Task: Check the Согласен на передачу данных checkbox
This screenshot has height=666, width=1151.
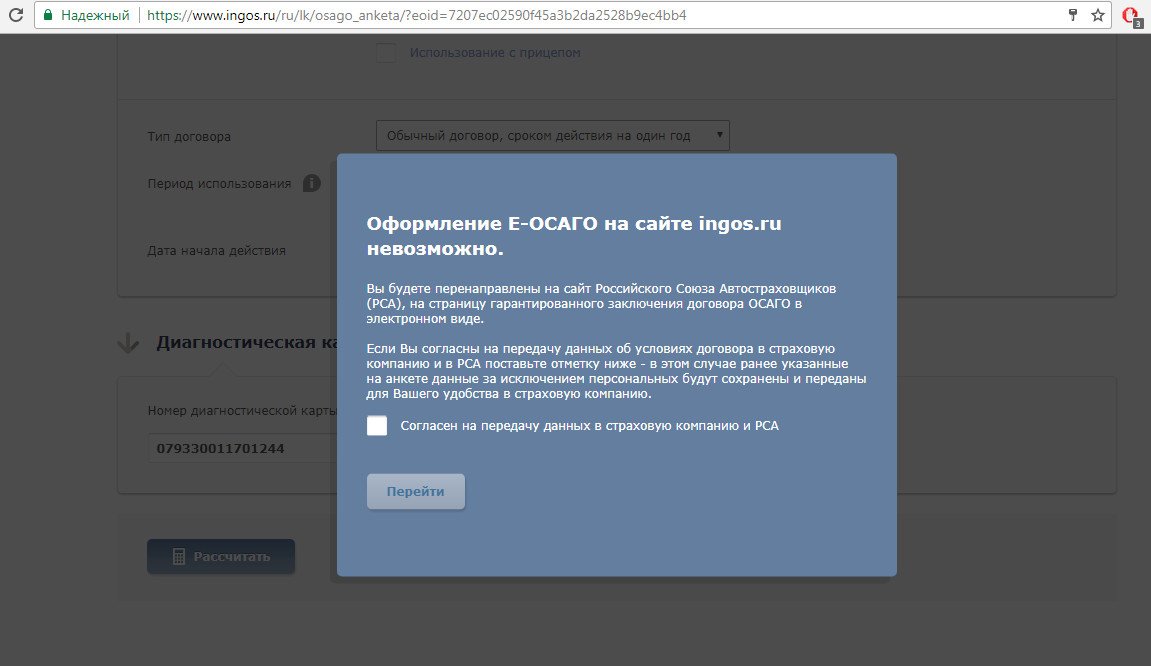Action: [377, 425]
